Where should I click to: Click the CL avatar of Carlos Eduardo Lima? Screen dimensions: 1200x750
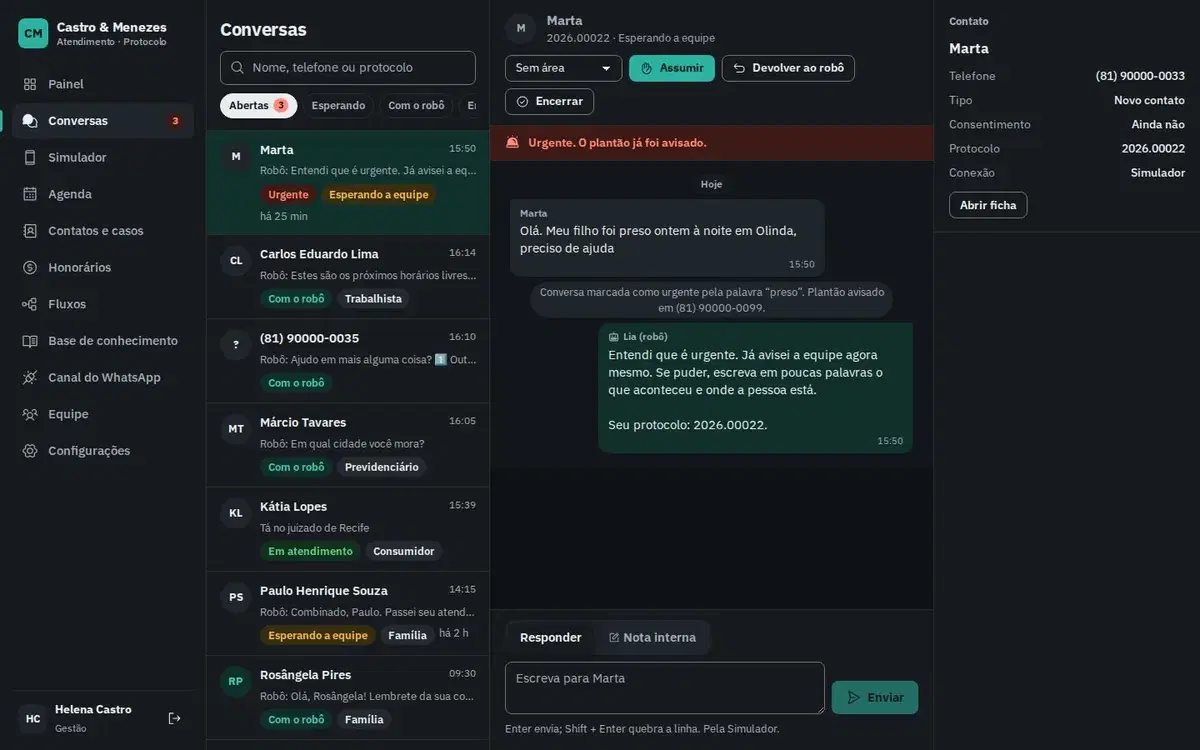[x=236, y=261]
